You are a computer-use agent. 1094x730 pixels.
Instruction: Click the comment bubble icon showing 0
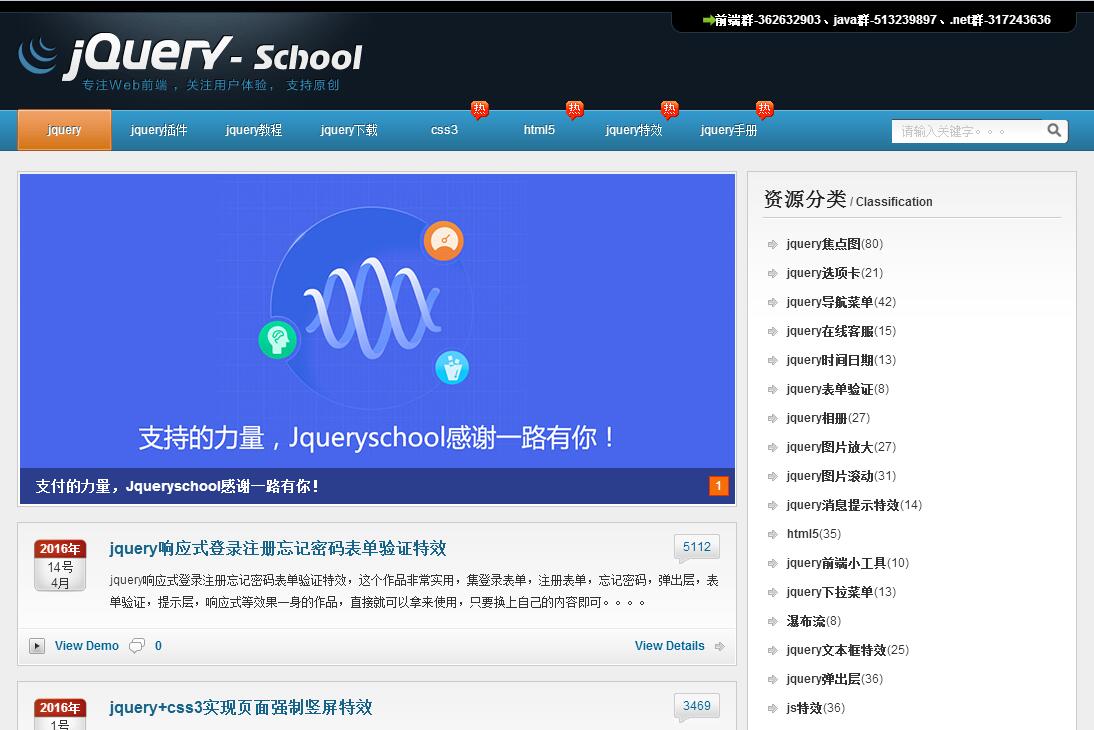137,646
